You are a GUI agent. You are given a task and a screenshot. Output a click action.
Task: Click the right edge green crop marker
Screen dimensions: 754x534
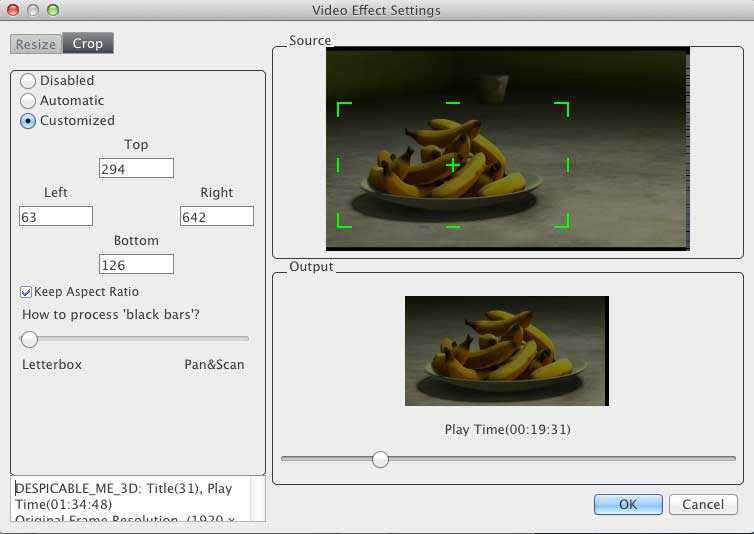(x=568, y=165)
